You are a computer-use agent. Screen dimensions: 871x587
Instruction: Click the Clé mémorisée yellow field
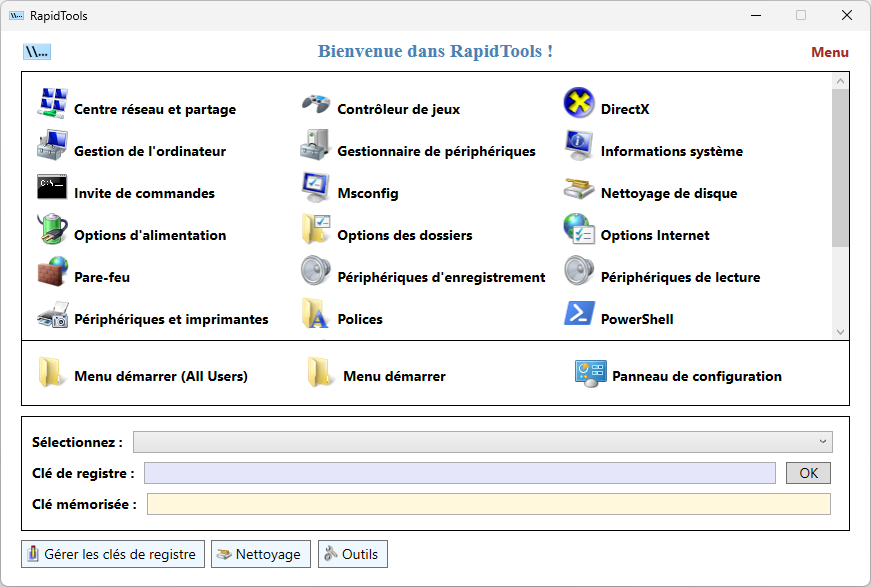click(x=489, y=504)
